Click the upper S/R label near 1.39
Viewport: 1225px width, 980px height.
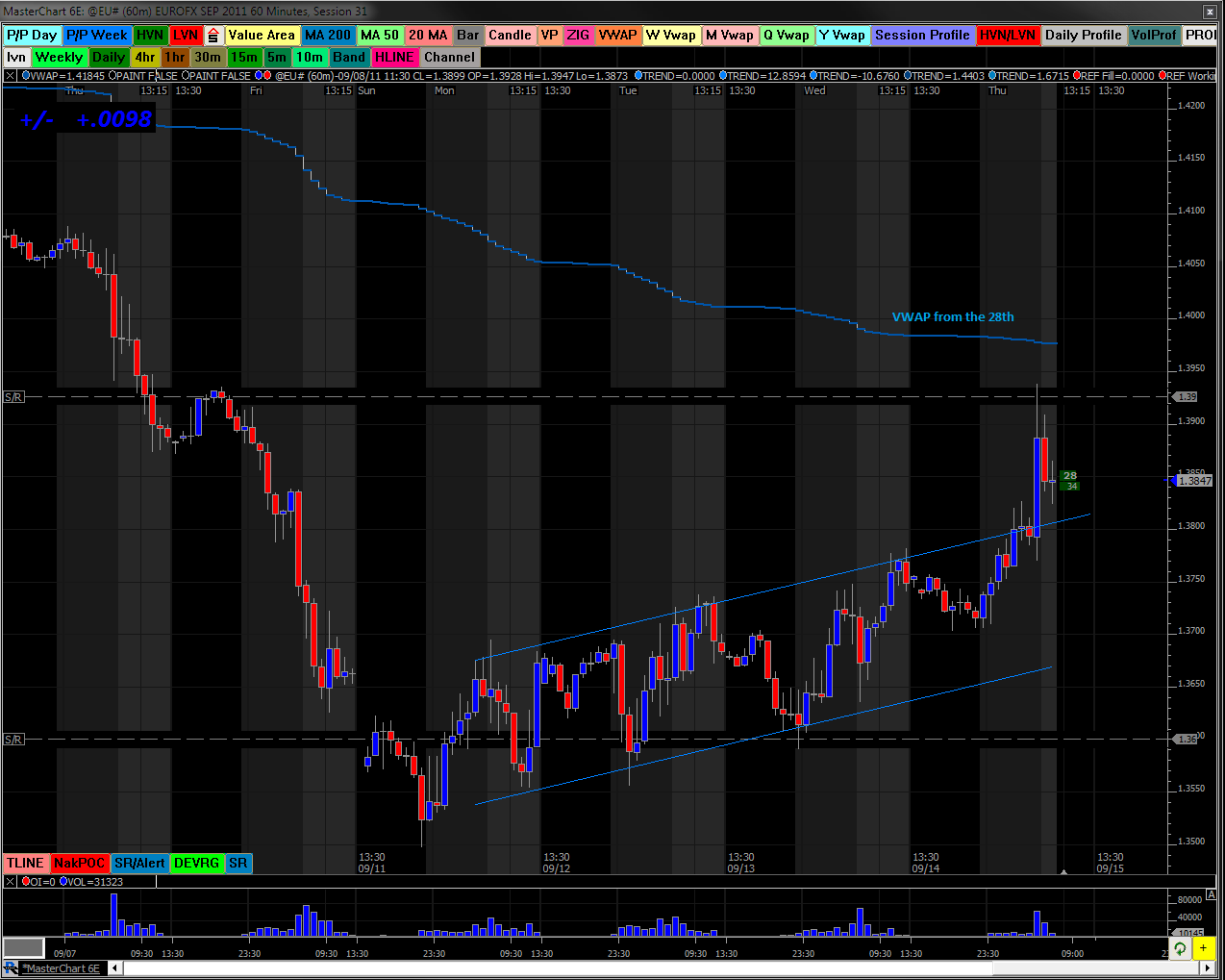coord(13,396)
